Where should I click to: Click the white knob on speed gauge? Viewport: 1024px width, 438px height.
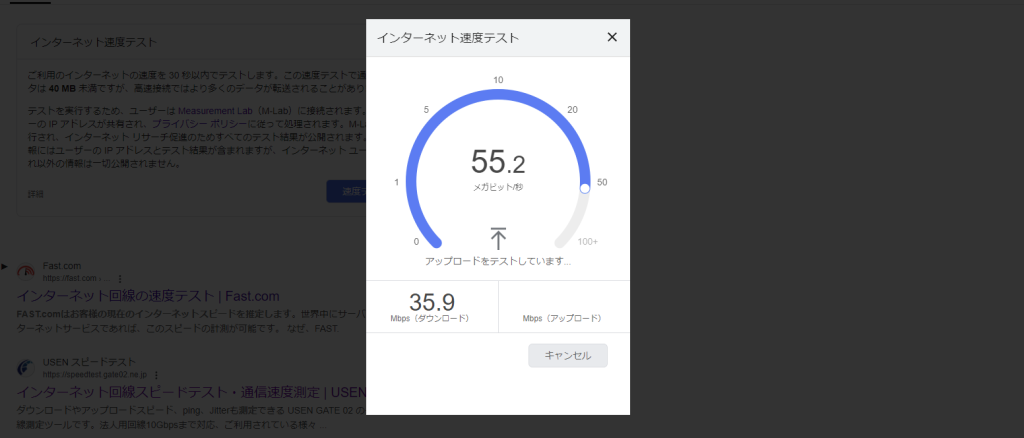coord(585,188)
